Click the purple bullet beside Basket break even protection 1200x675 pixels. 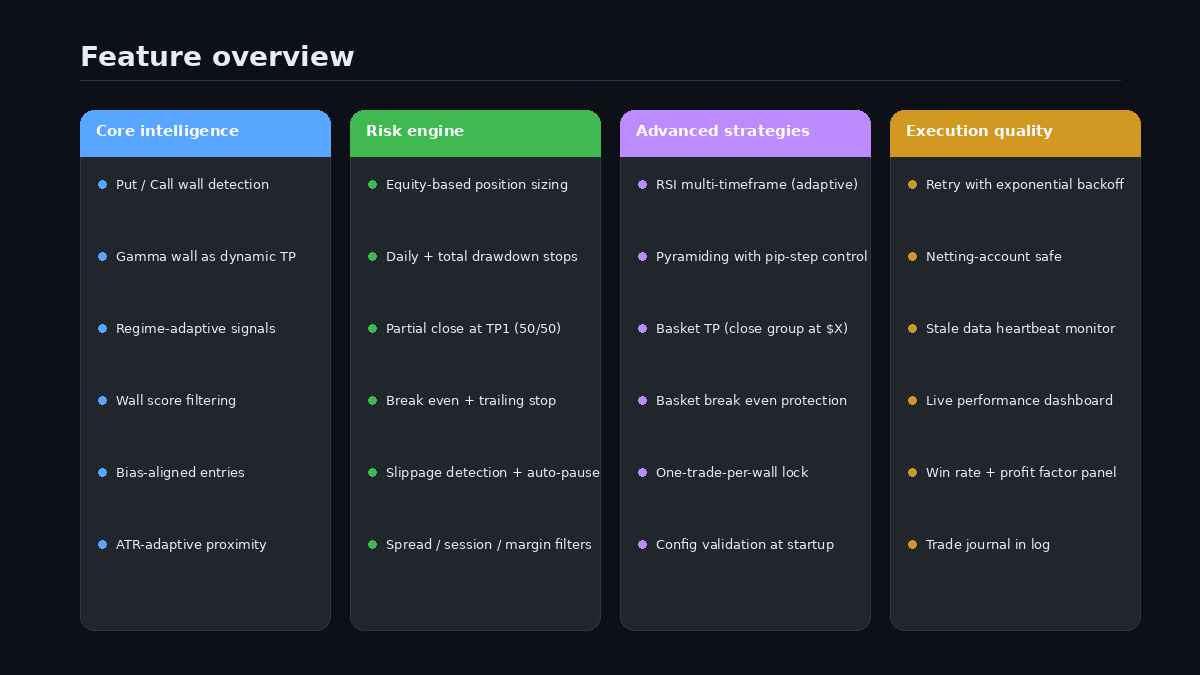(642, 401)
